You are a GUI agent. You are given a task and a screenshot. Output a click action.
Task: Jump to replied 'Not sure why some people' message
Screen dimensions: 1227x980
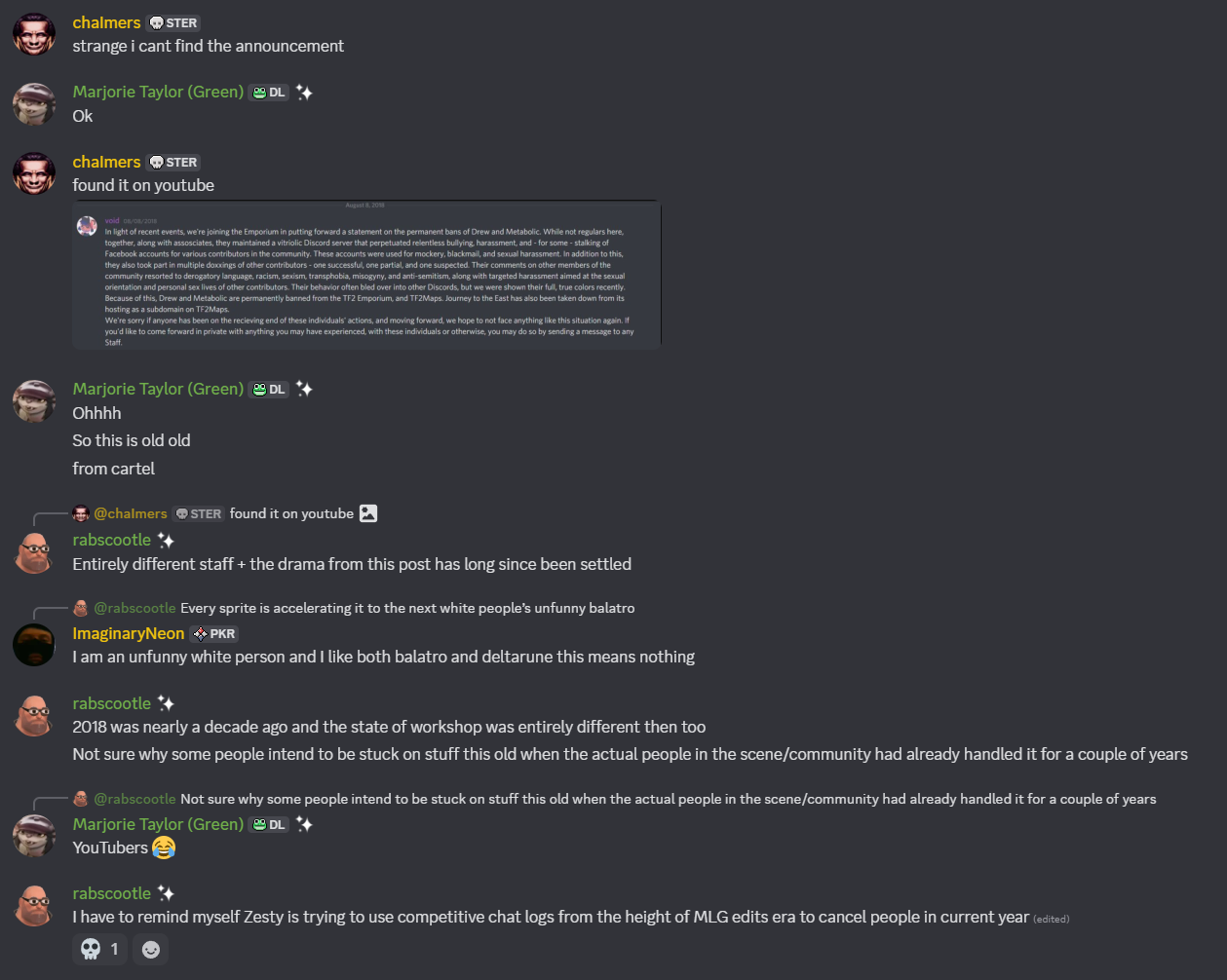coord(669,799)
